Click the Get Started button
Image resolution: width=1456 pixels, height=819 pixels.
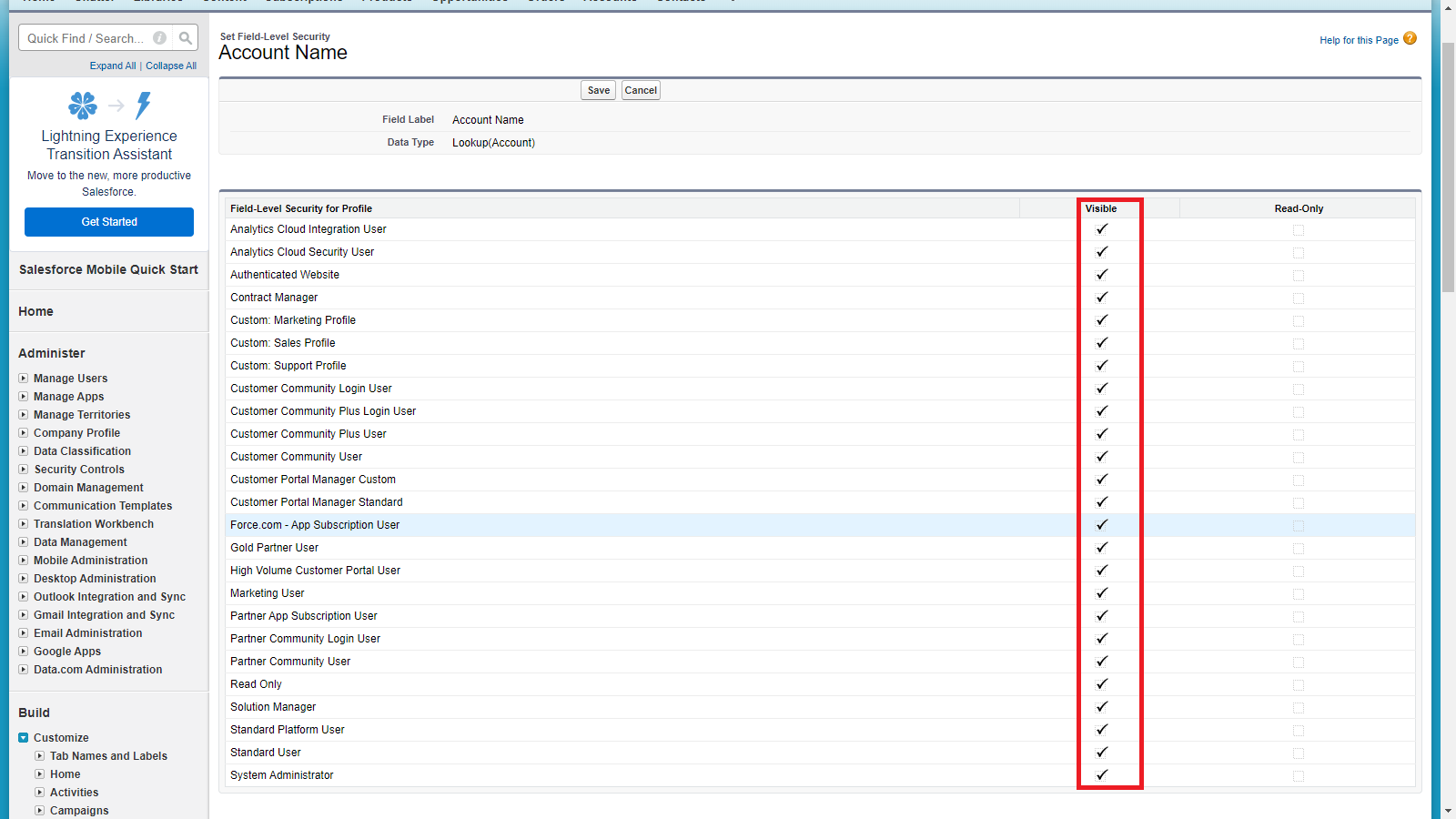click(109, 222)
